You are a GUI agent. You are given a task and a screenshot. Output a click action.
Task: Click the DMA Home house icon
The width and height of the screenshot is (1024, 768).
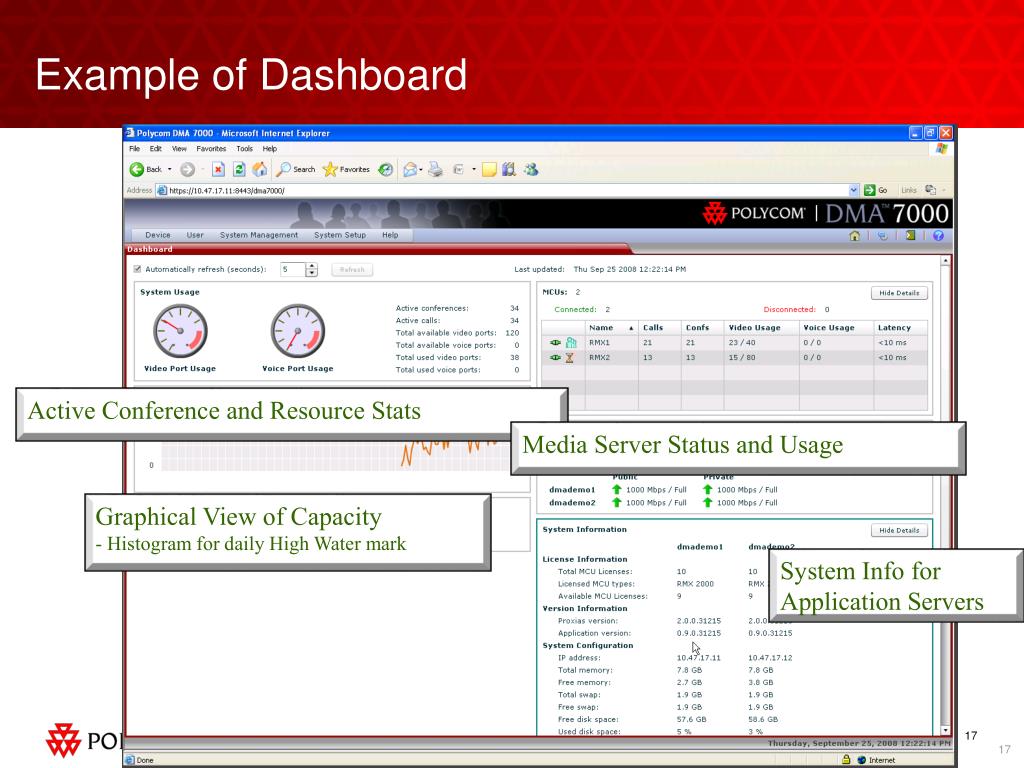(854, 236)
